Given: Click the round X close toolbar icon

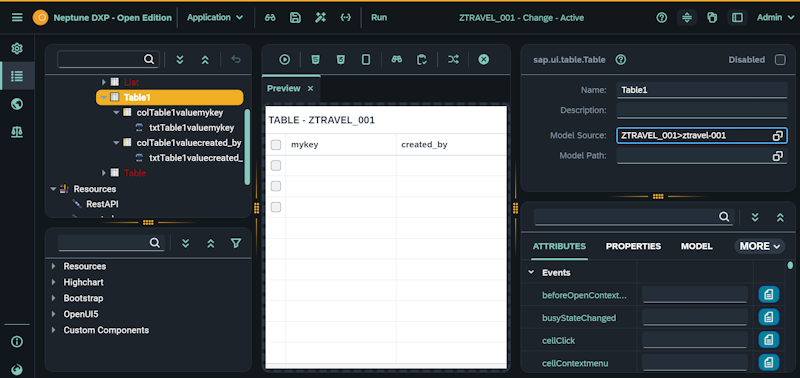Looking at the screenshot, I should (x=484, y=60).
